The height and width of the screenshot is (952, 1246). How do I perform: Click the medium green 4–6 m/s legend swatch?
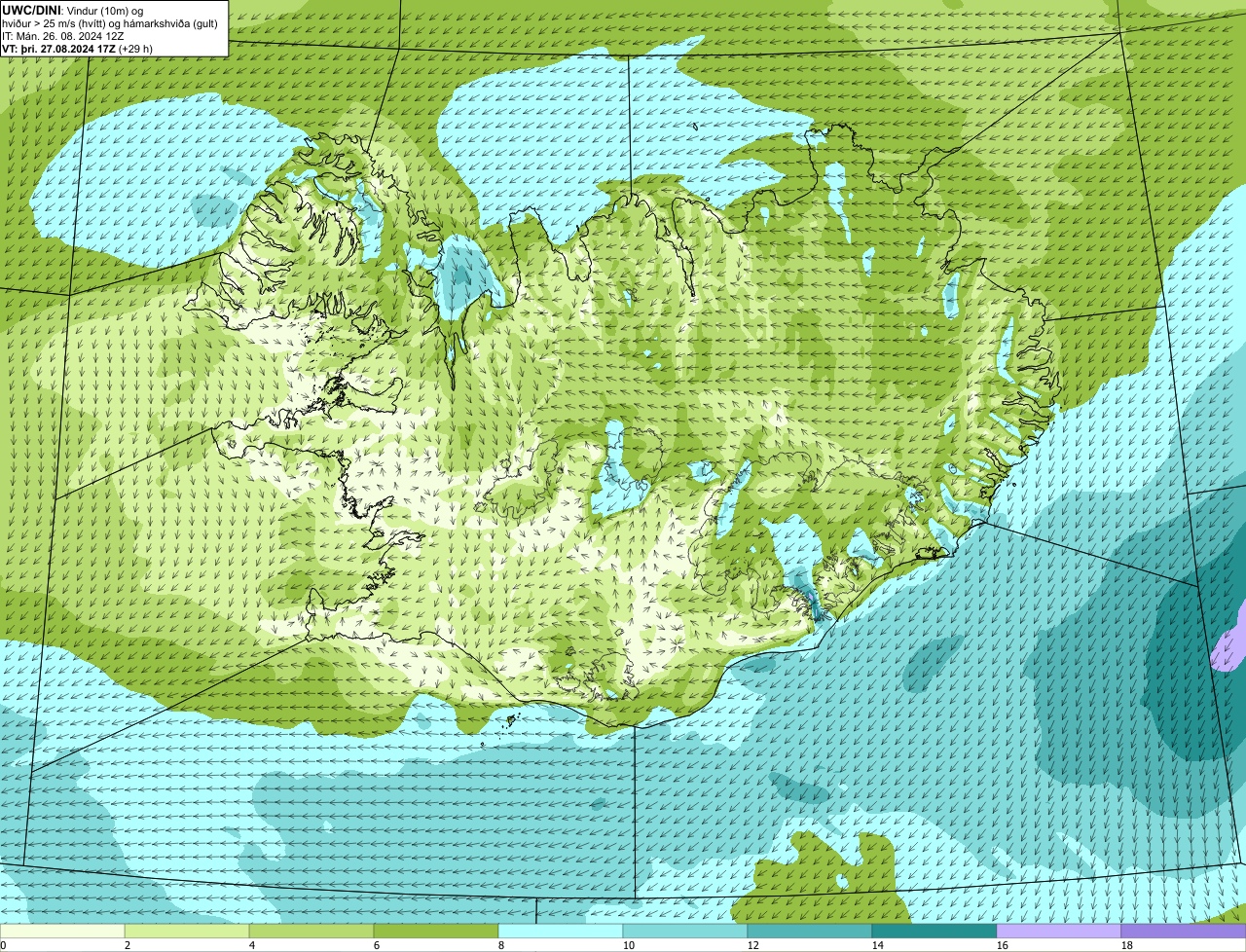pyautogui.click(x=311, y=931)
